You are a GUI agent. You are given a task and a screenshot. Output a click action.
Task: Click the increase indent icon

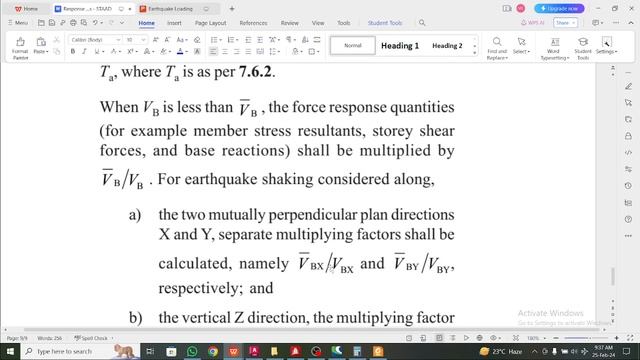pos(260,40)
